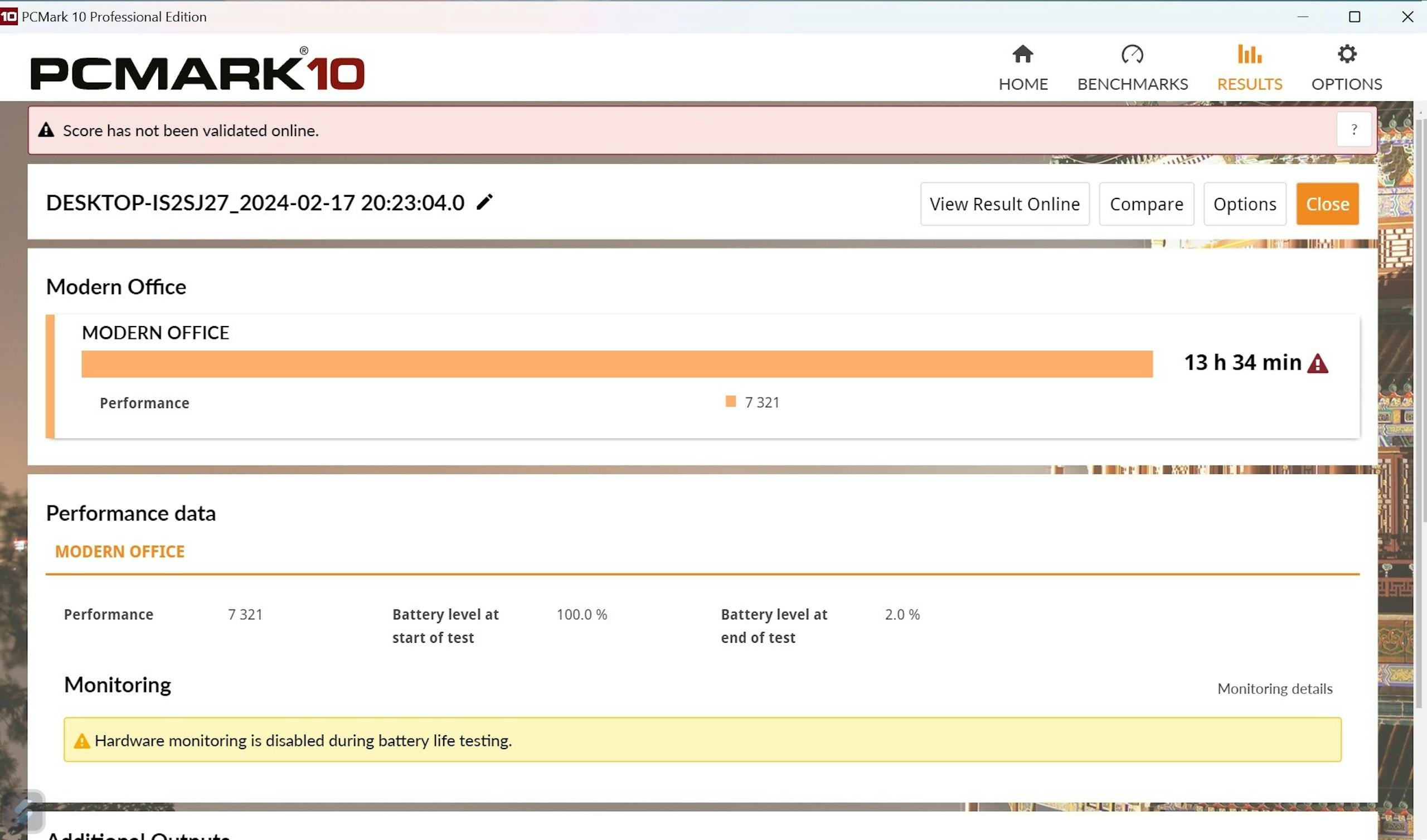Open the OPTIONS tab
This screenshot has height=840, width=1427.
click(x=1347, y=68)
